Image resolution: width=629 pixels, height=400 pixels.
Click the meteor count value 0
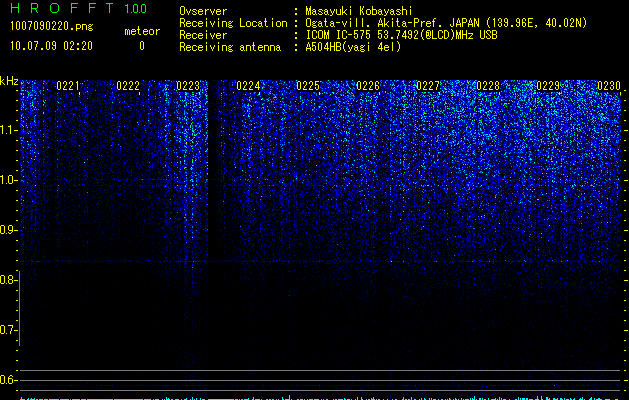(142, 46)
